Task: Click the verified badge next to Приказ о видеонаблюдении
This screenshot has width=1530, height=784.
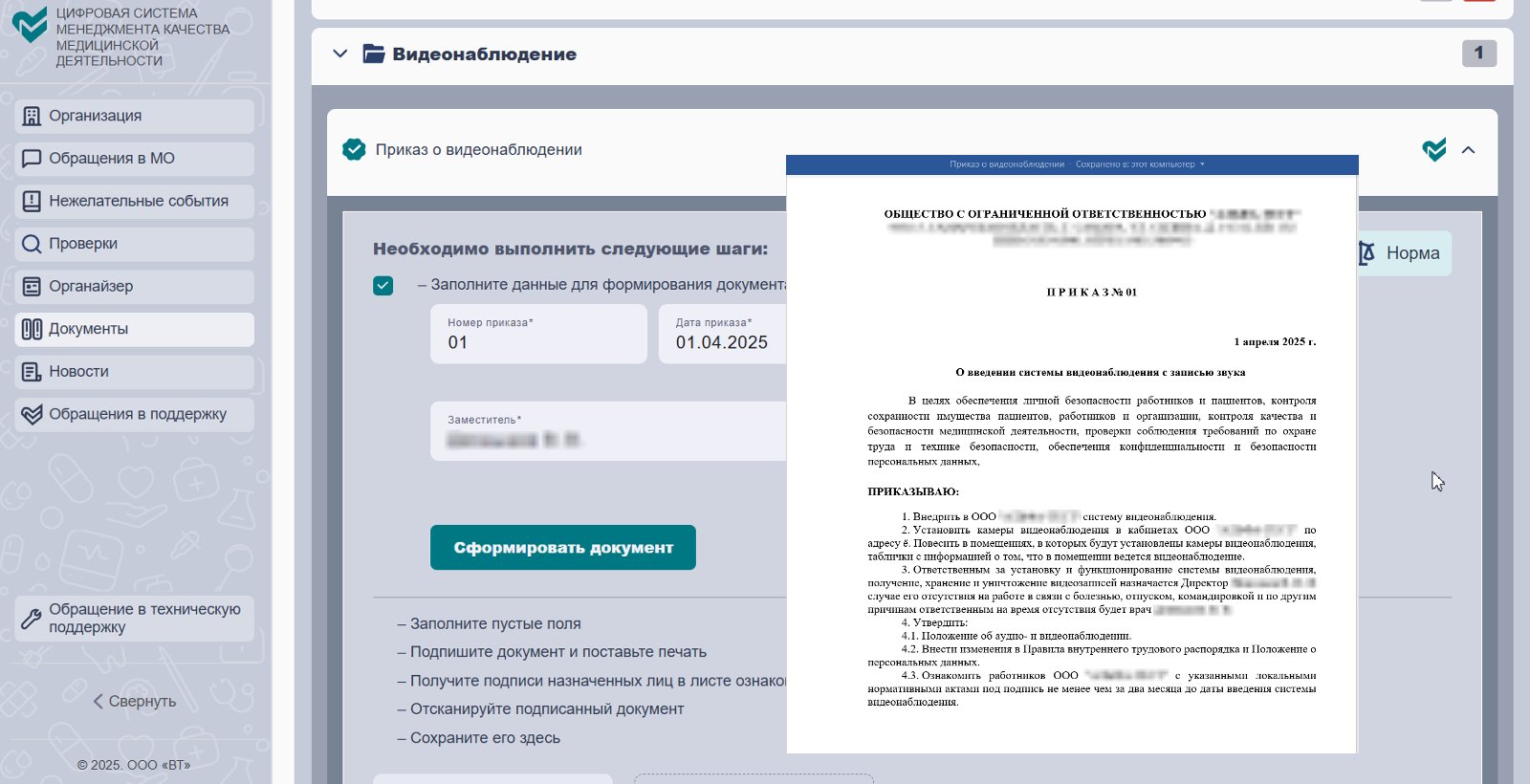Action: click(x=354, y=149)
